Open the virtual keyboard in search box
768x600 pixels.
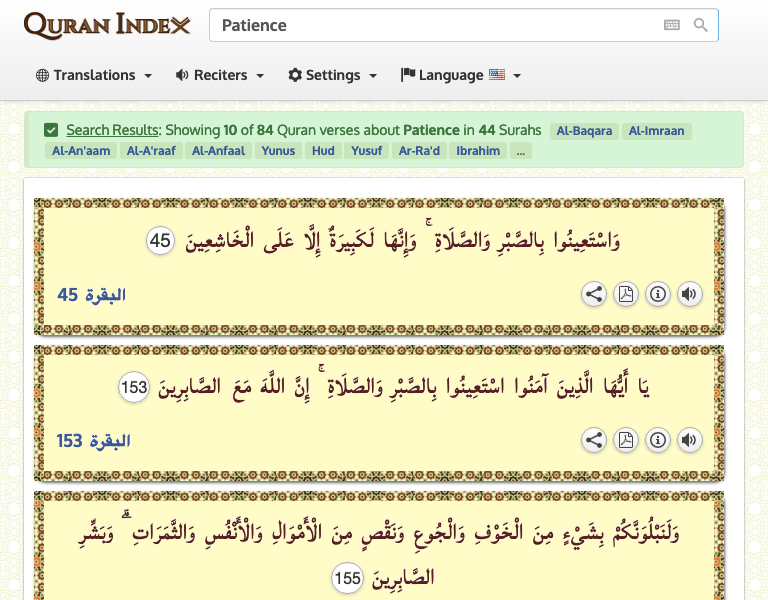[x=672, y=25]
